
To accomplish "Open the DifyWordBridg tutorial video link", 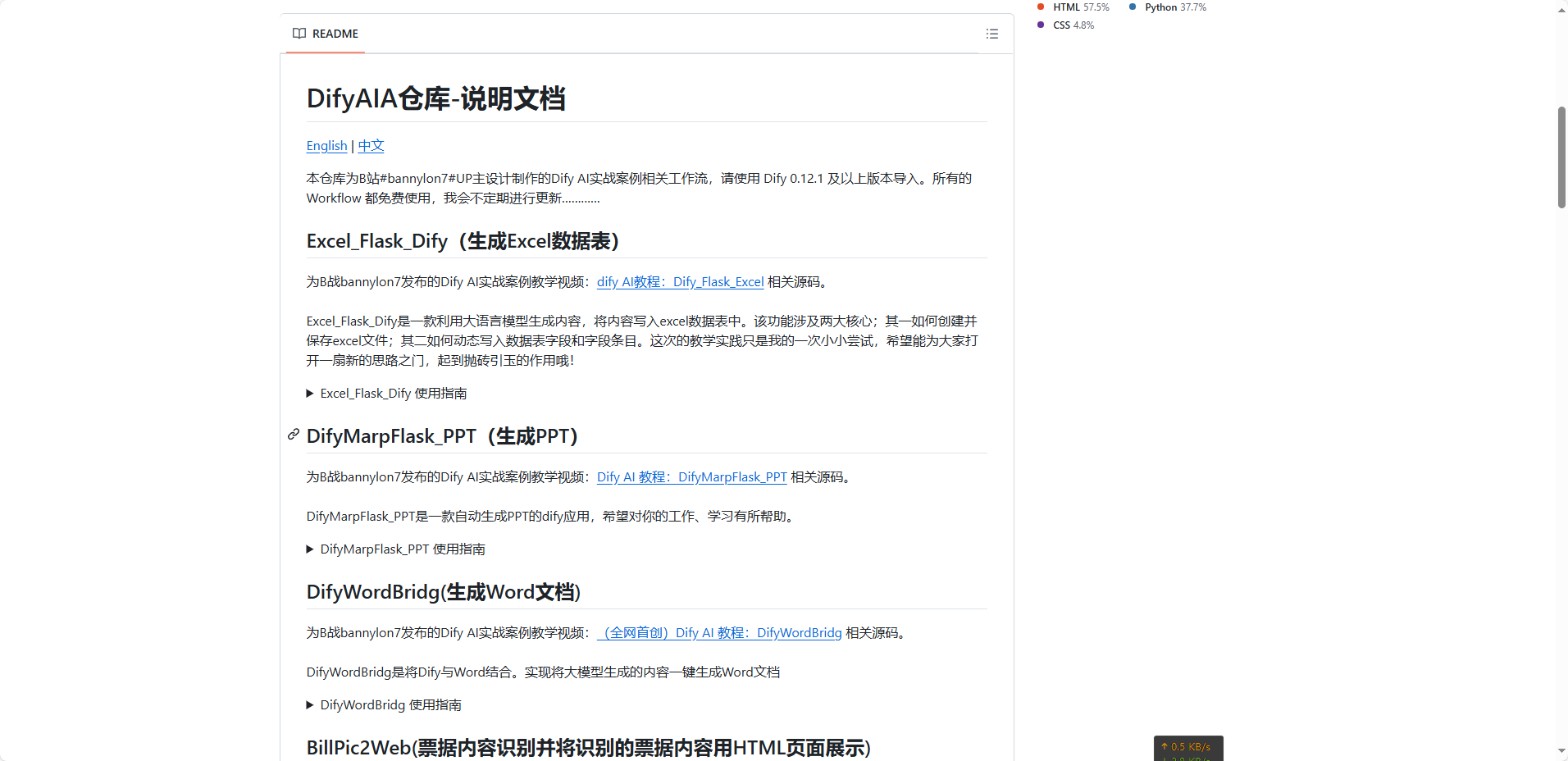I will (719, 633).
